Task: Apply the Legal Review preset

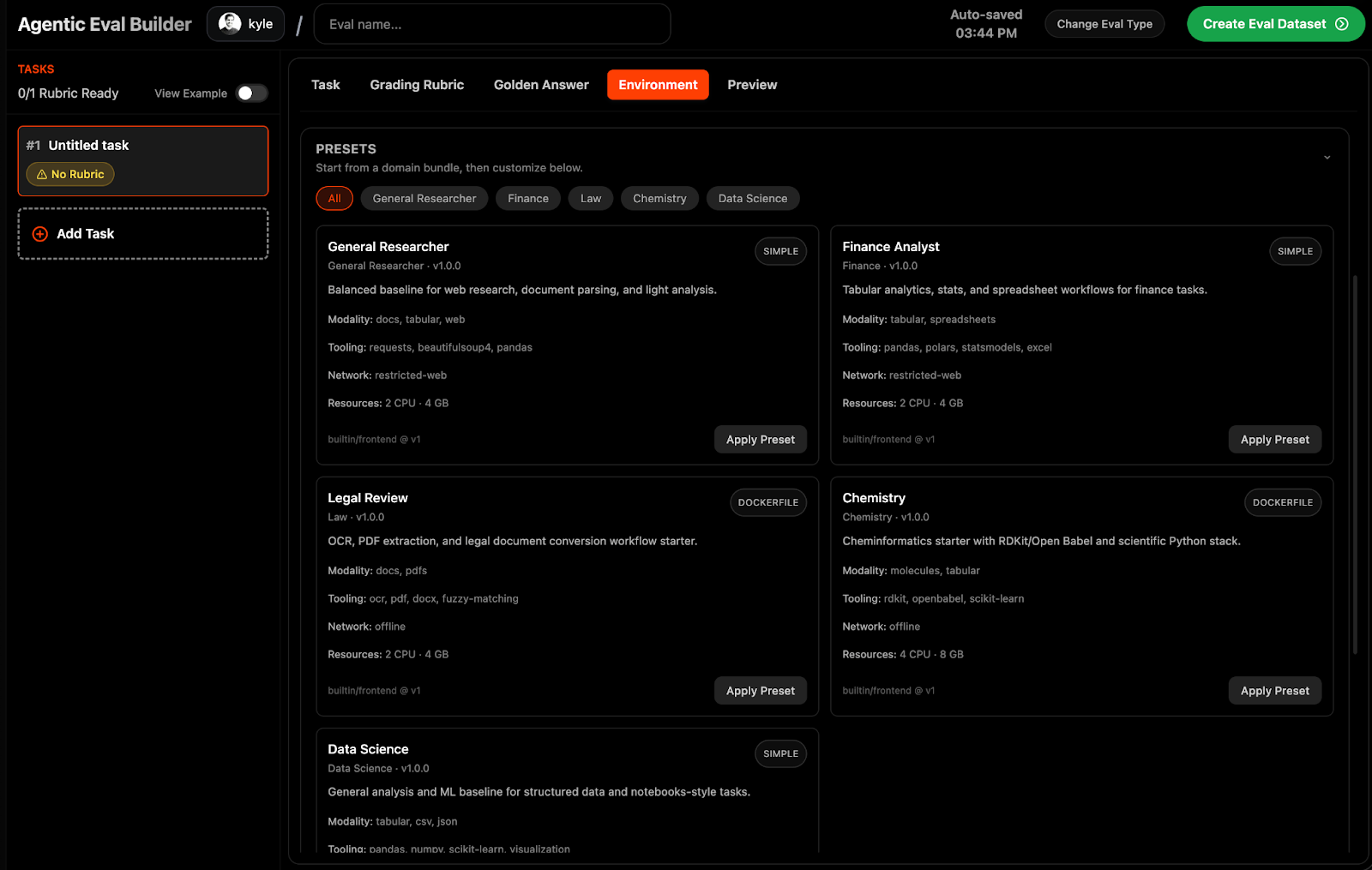Action: pos(761,691)
